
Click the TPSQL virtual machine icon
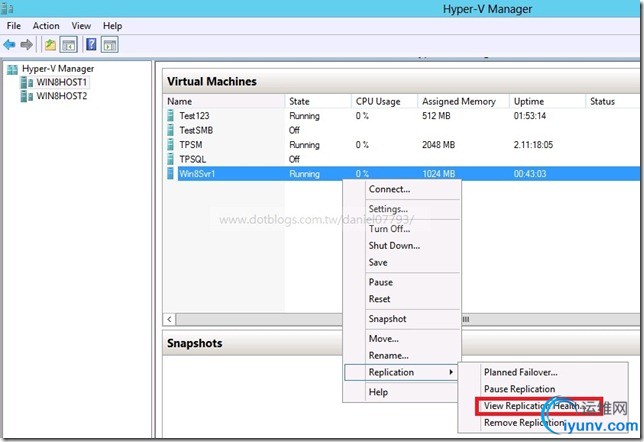(172, 159)
